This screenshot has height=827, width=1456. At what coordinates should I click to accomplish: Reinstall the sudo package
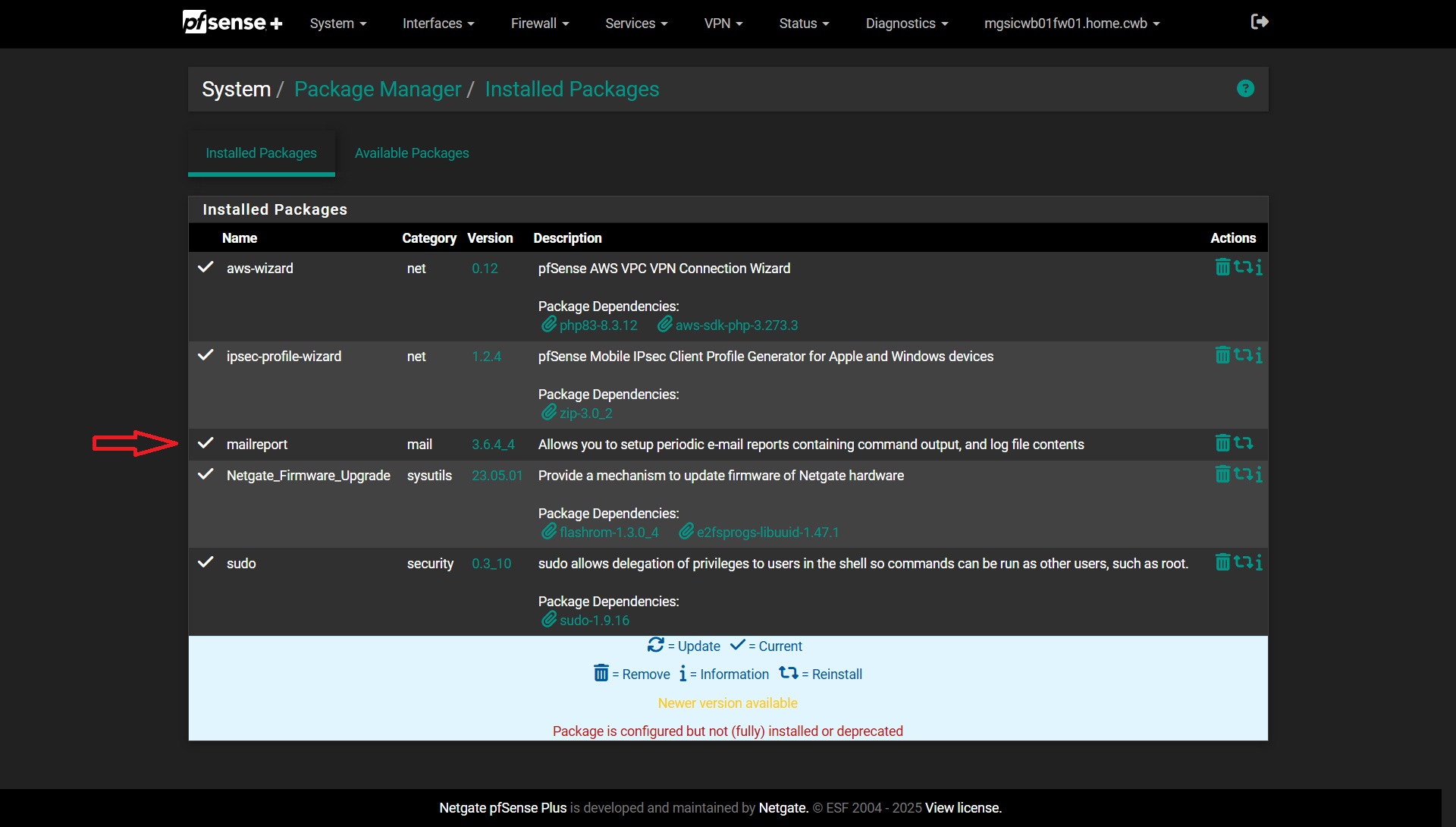(1243, 562)
